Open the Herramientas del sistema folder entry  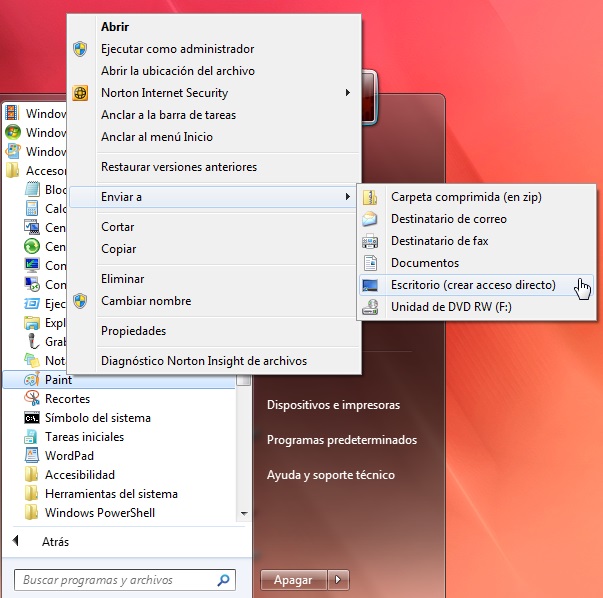pos(119,493)
